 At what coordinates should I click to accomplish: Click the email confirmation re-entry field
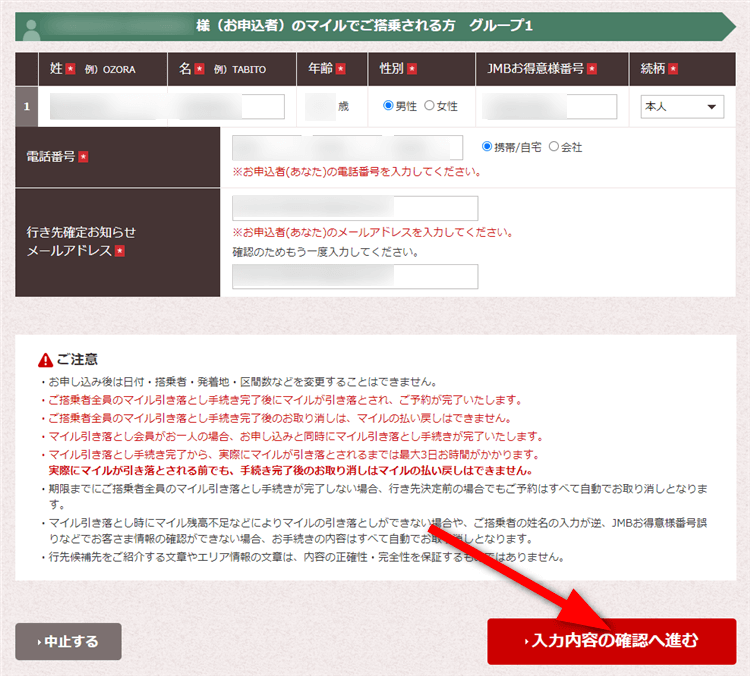pos(355,276)
